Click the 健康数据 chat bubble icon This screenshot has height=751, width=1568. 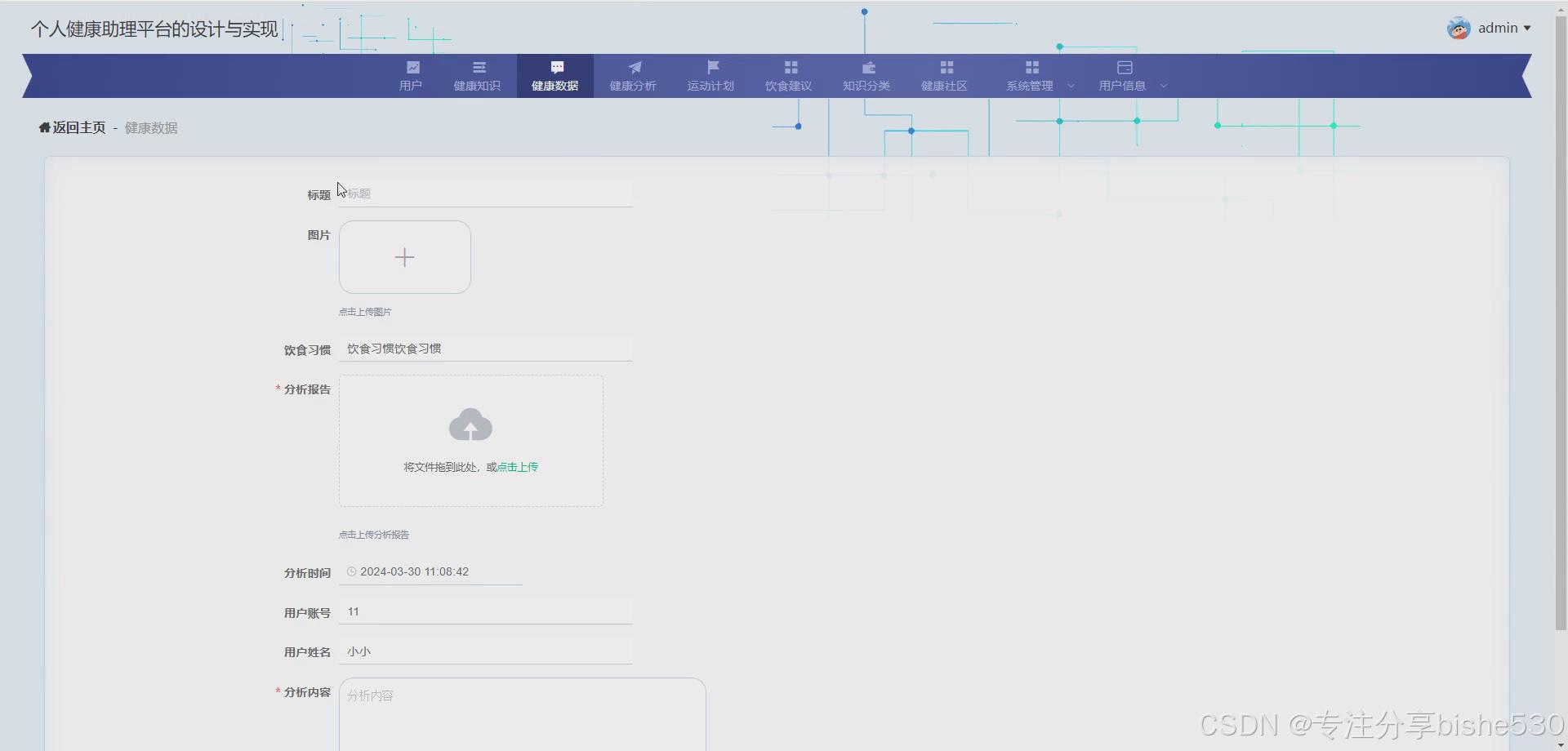[x=557, y=68]
